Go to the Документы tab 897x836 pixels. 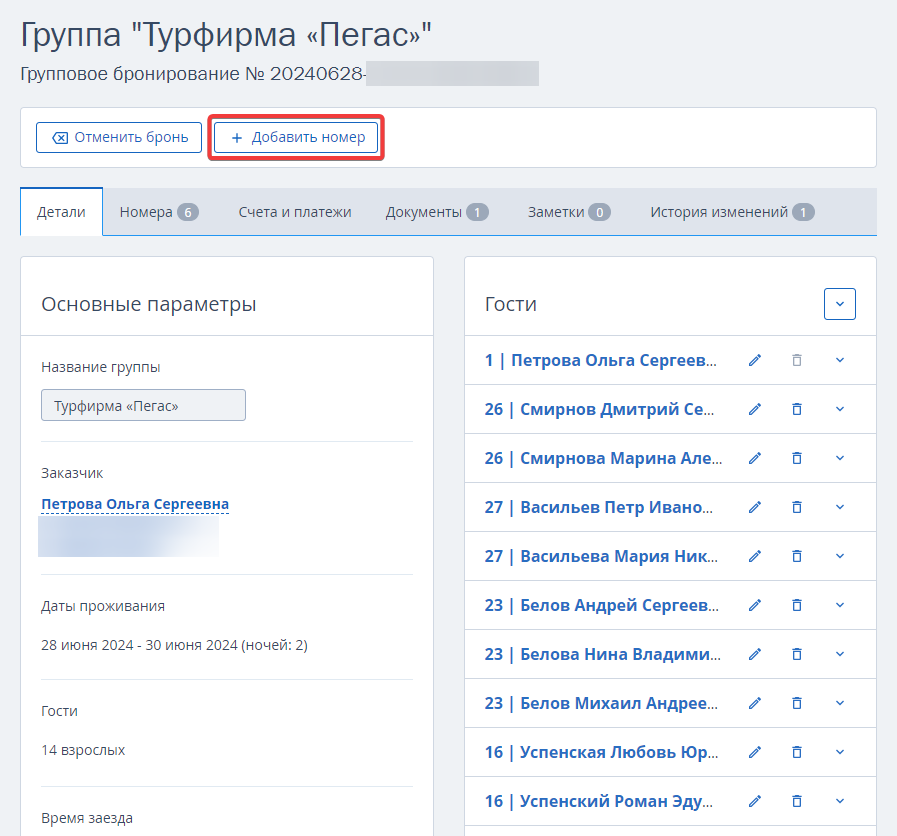tap(436, 212)
